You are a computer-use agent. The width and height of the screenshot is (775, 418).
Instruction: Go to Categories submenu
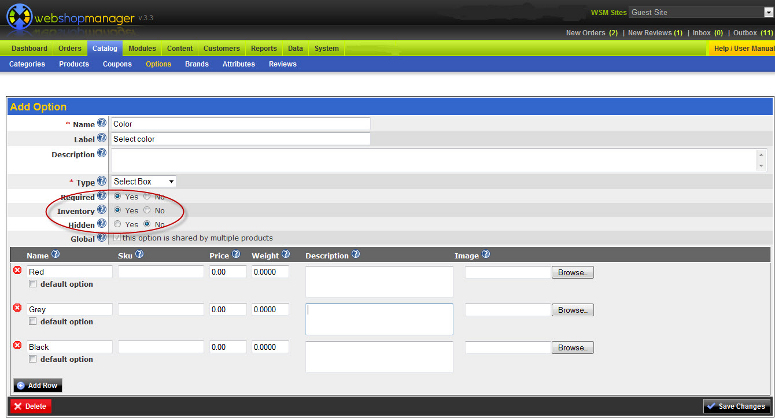click(x=27, y=64)
